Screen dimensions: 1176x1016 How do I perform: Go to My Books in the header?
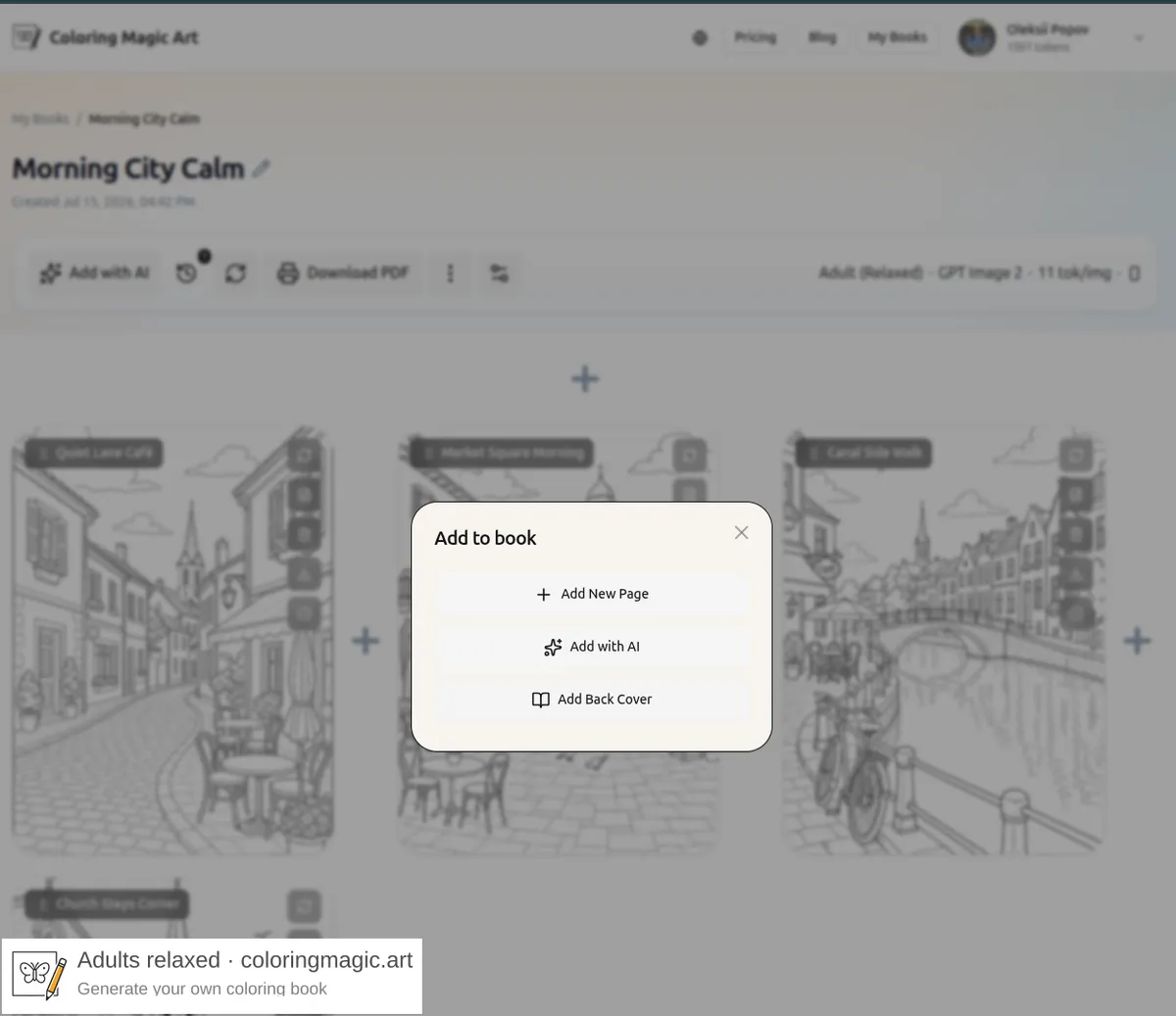point(897,37)
